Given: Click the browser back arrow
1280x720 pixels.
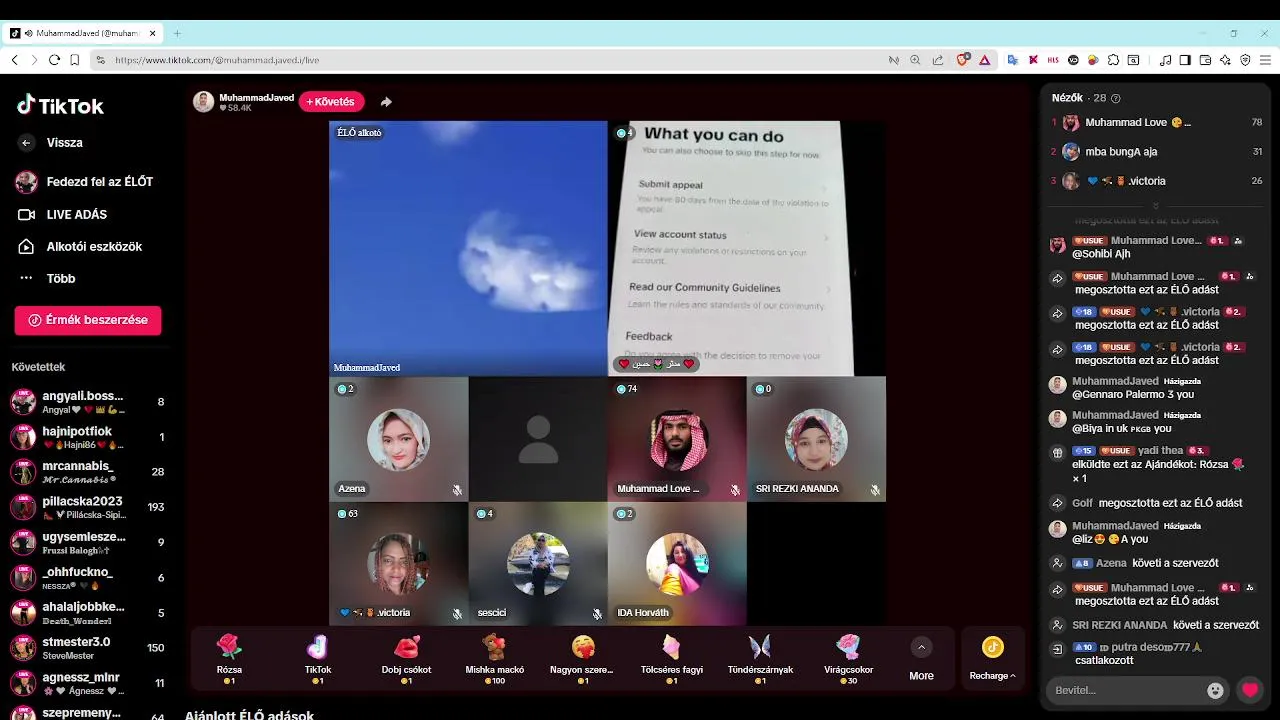Looking at the screenshot, I should [15, 60].
